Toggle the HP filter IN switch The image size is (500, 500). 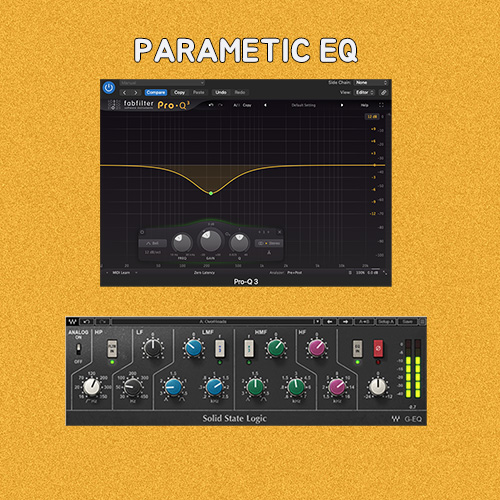(112, 348)
